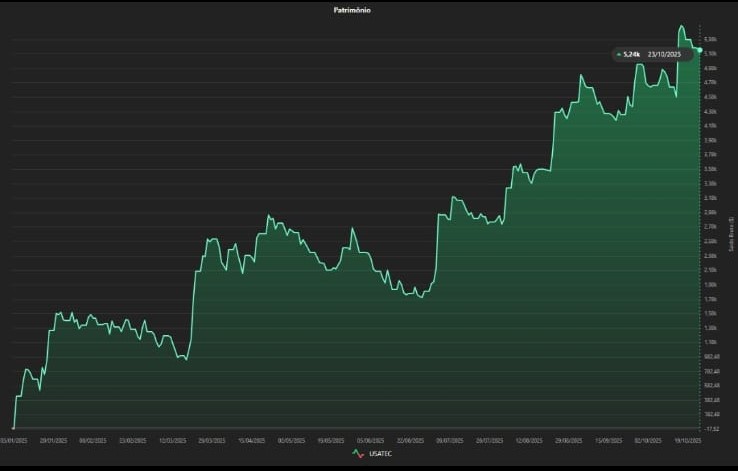Screen dimensions: 738x471
Task: Click the 5,24k value in the tooltip
Action: point(631,55)
